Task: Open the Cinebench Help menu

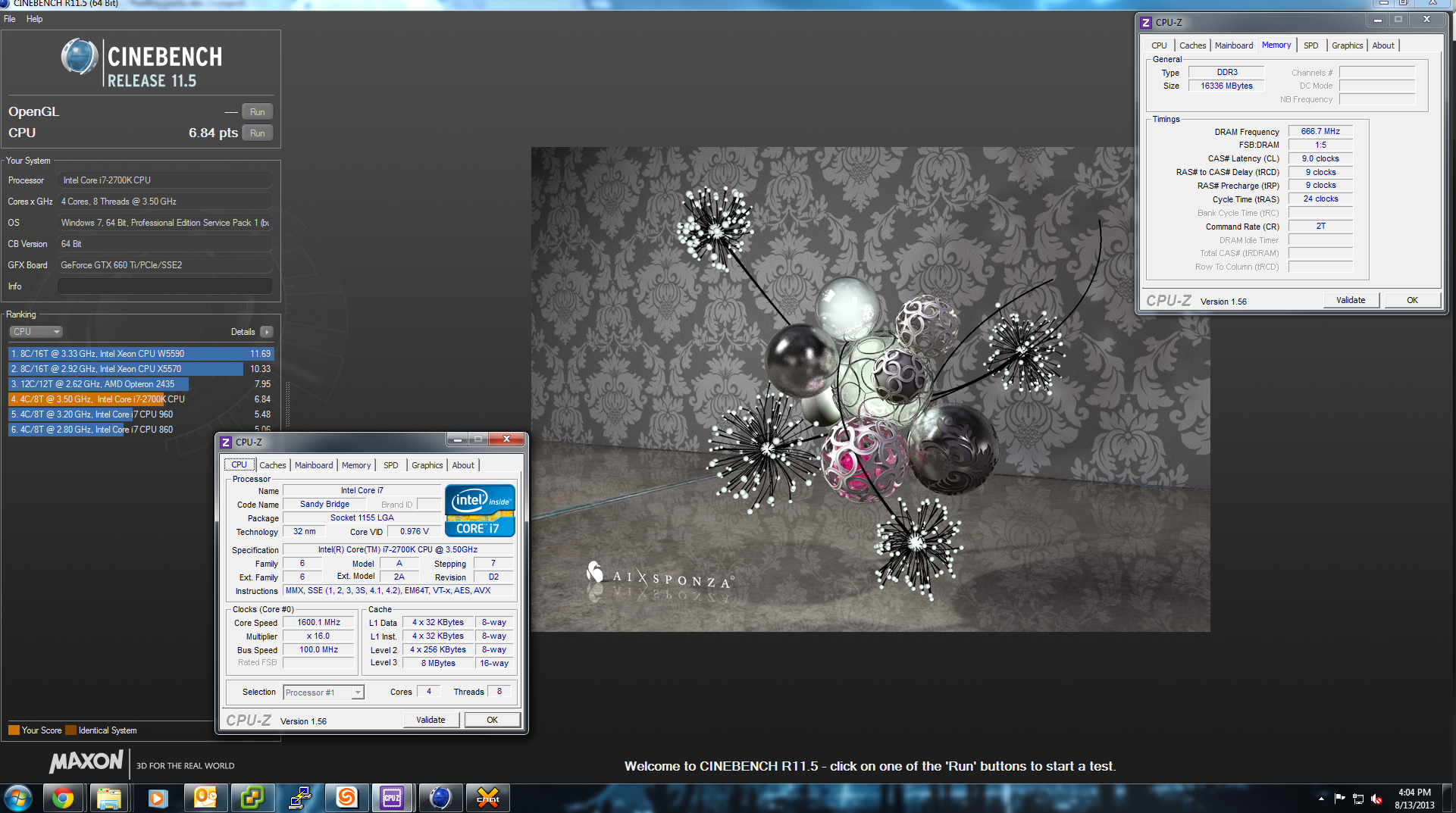Action: (x=34, y=19)
